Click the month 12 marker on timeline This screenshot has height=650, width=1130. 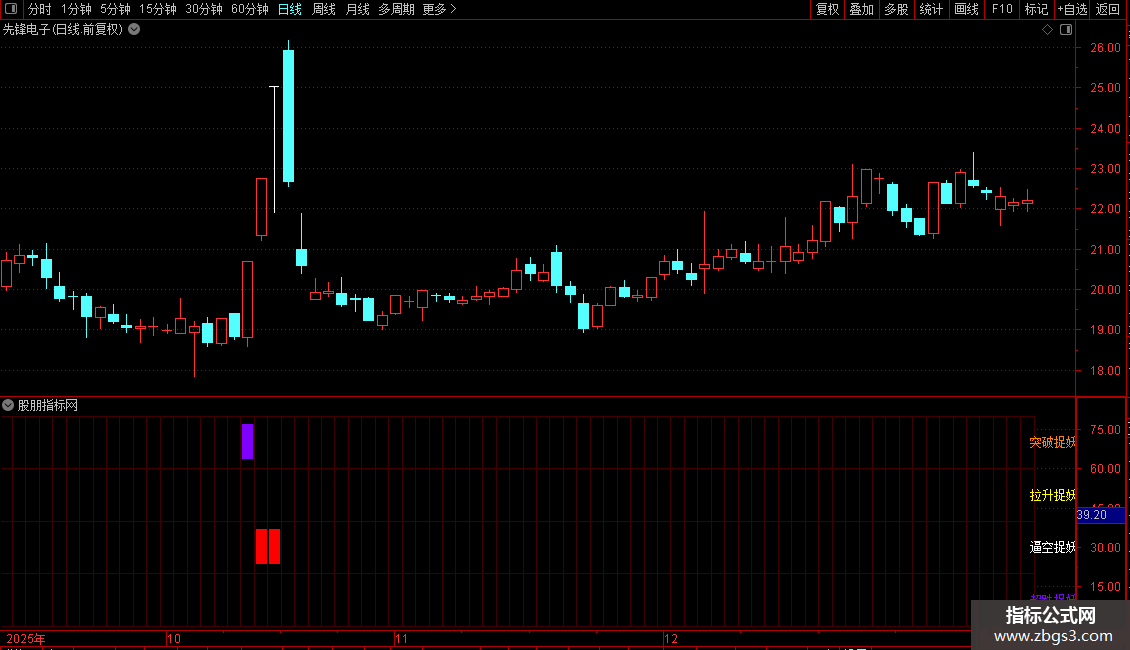pos(671,638)
